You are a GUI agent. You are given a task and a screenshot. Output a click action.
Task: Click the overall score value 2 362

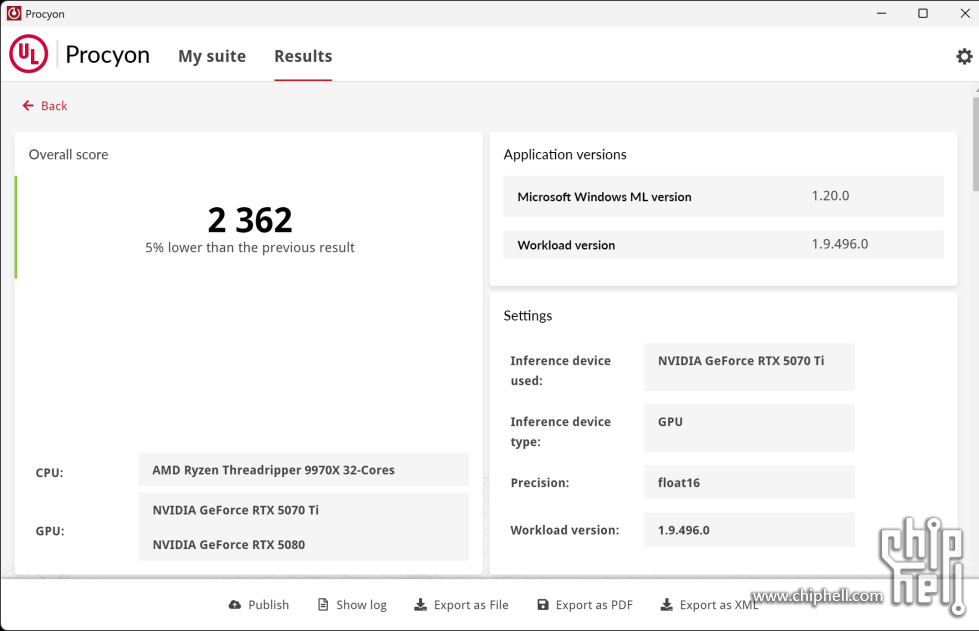pyautogui.click(x=250, y=219)
